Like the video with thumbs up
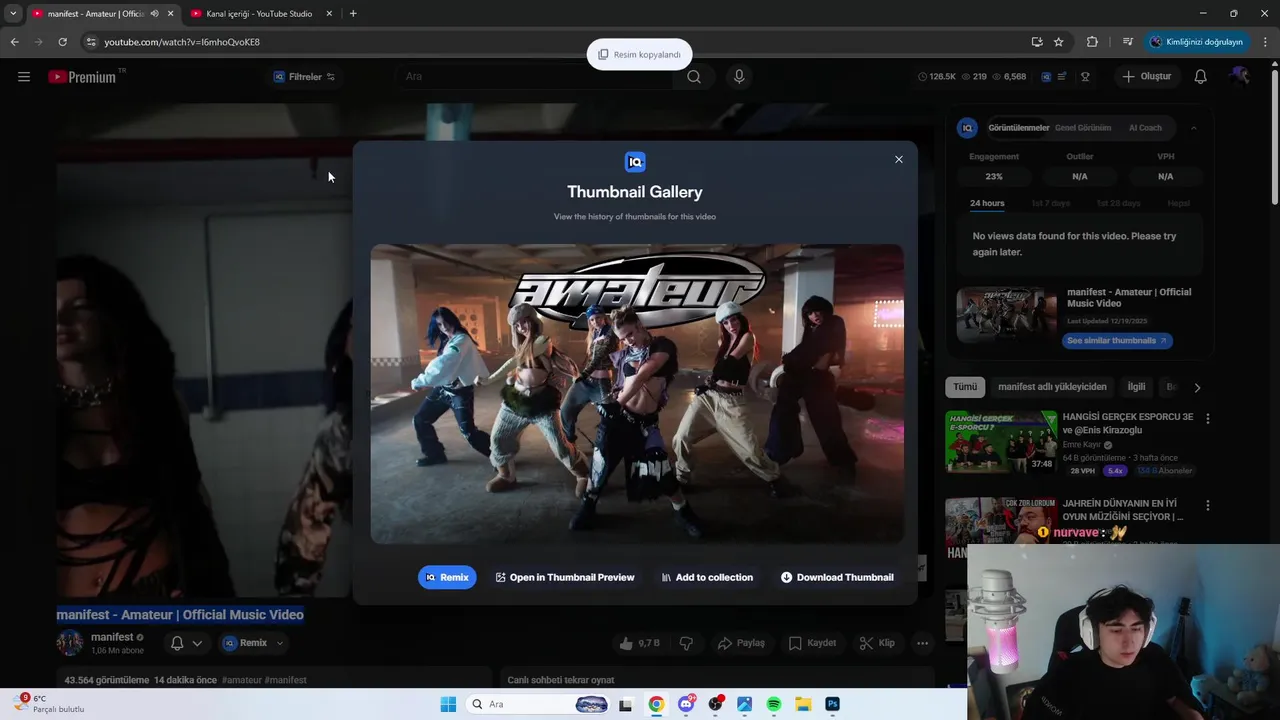Image resolution: width=1280 pixels, height=720 pixels. 640,643
